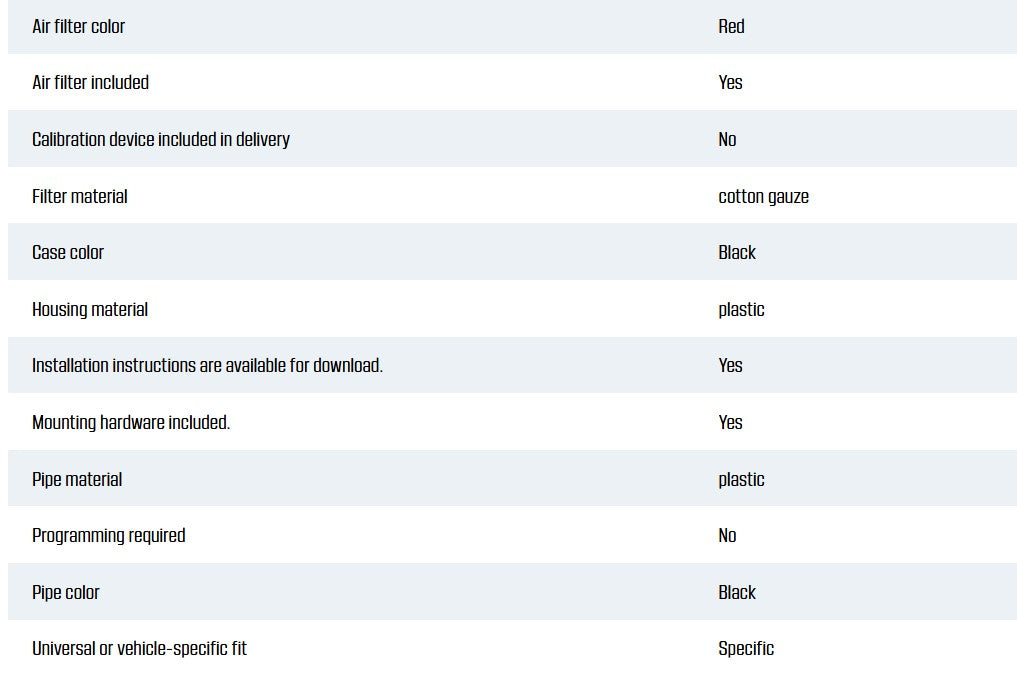Select the "No" value for calibration device
Viewport: 1017px width, 673px height.
pos(727,140)
